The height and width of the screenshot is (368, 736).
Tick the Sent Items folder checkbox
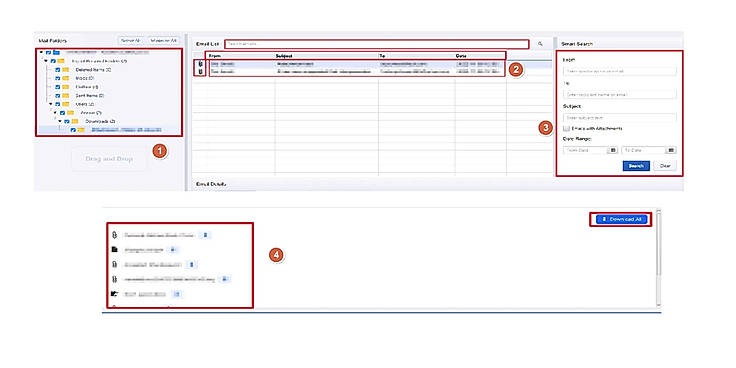point(58,95)
